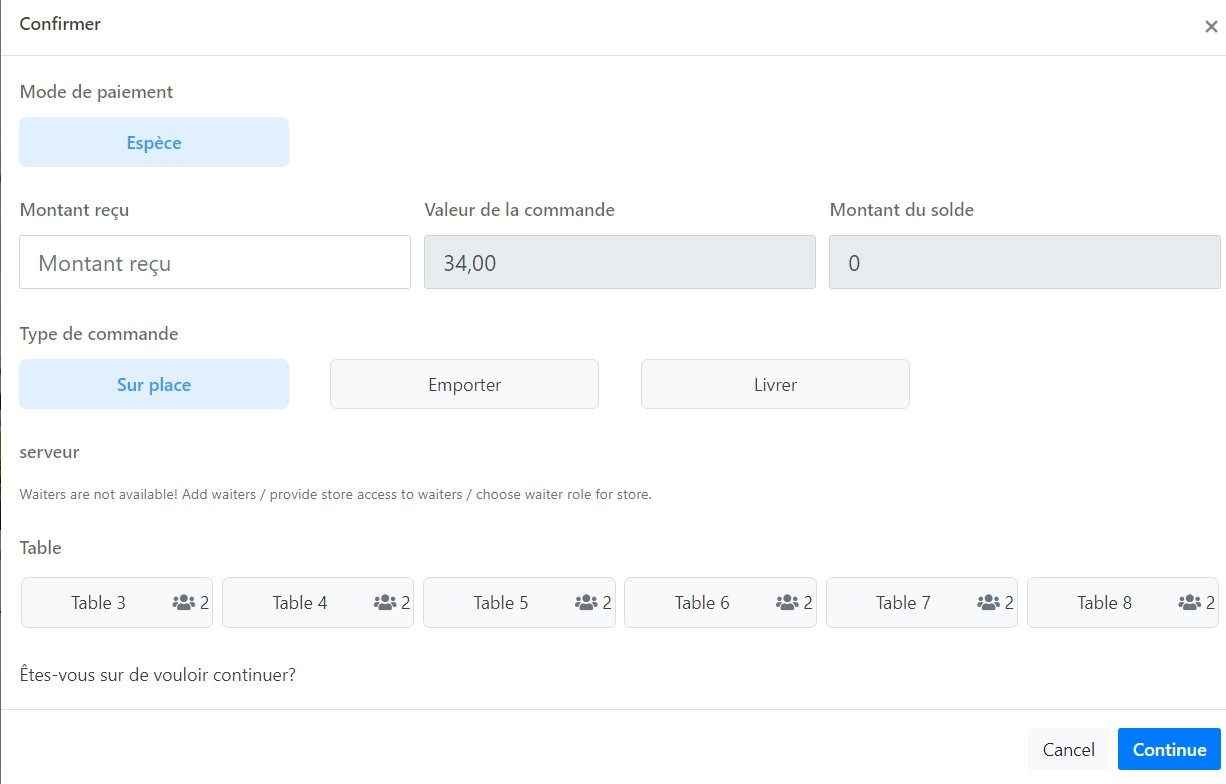Screen dimensions: 1226x784
Task: Select the Emporter order type
Action: click(x=463, y=383)
